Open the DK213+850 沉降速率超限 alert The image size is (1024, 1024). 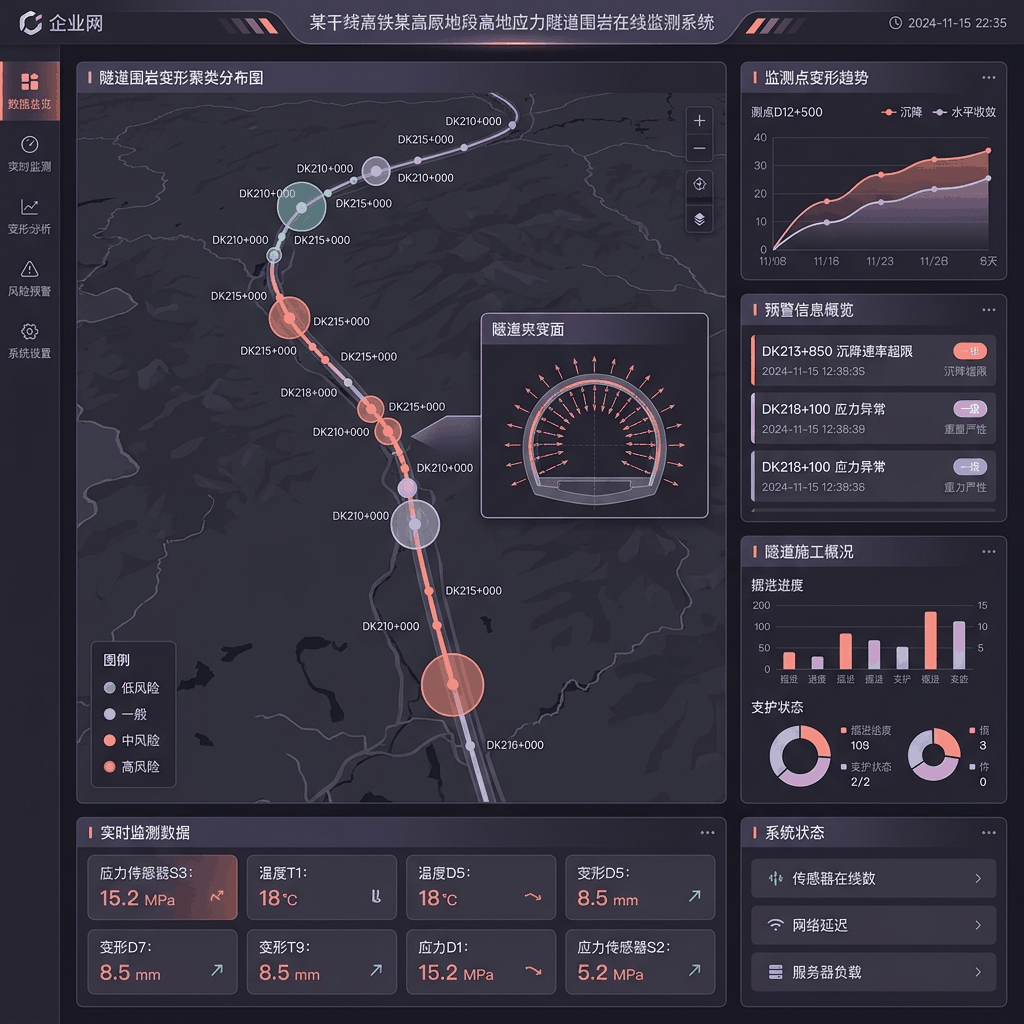click(873, 360)
